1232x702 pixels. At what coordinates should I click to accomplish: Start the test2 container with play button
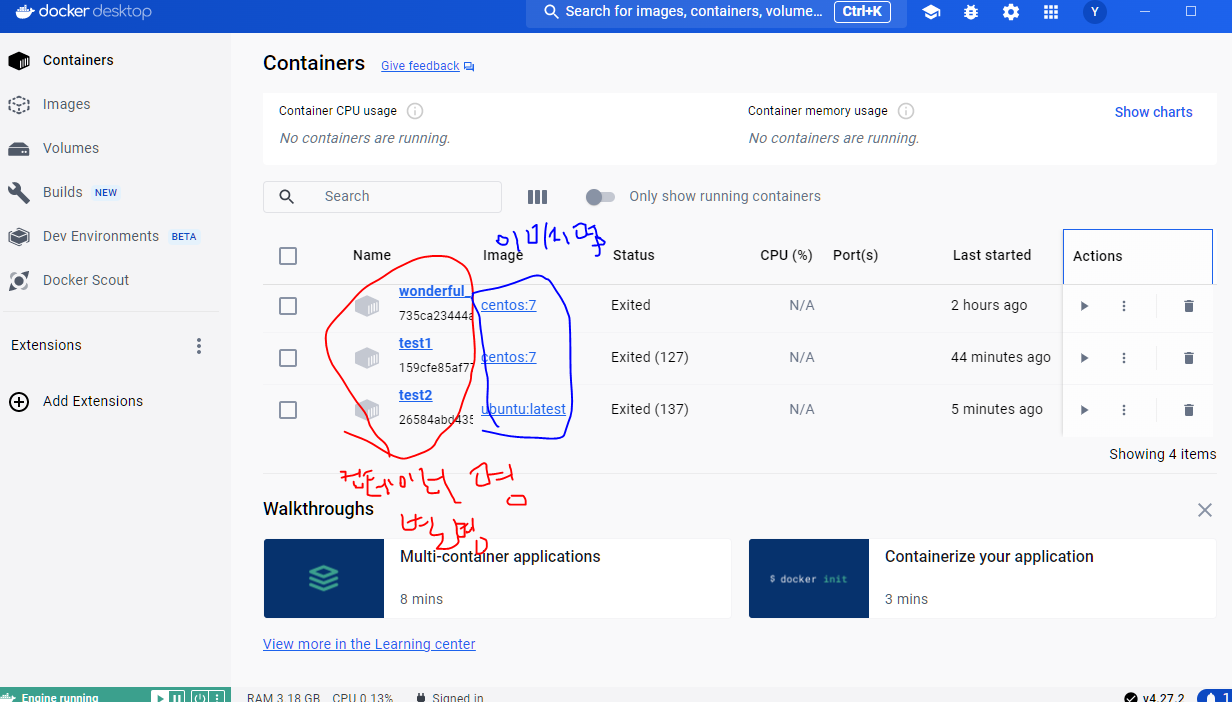[x=1084, y=410]
